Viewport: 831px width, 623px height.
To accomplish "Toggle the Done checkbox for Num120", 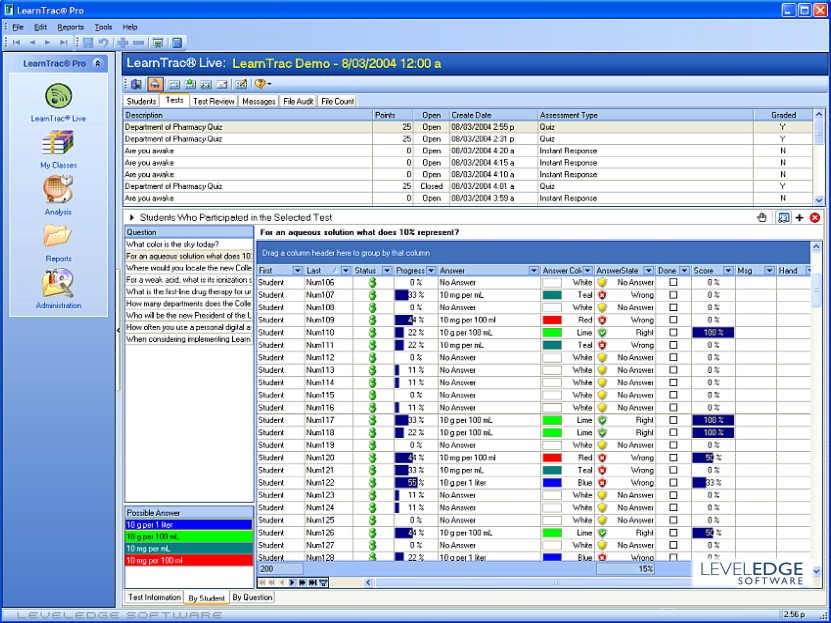I will tap(673, 457).
